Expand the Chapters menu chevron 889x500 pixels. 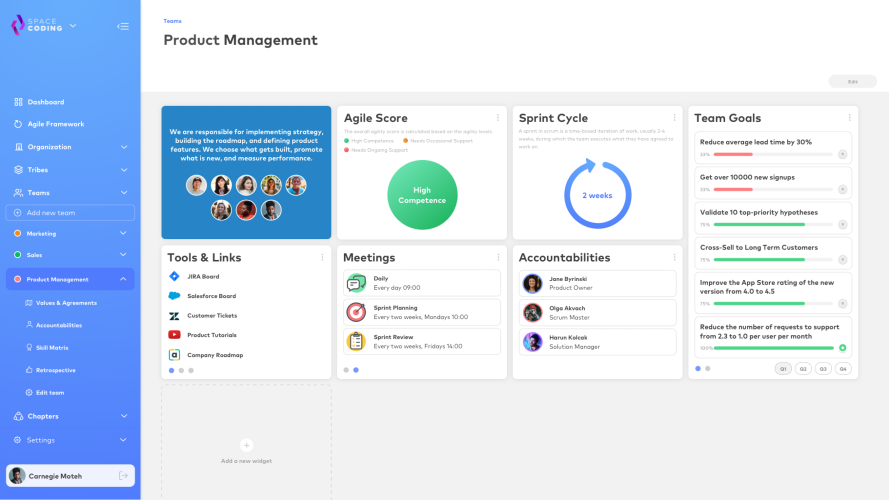coord(124,416)
